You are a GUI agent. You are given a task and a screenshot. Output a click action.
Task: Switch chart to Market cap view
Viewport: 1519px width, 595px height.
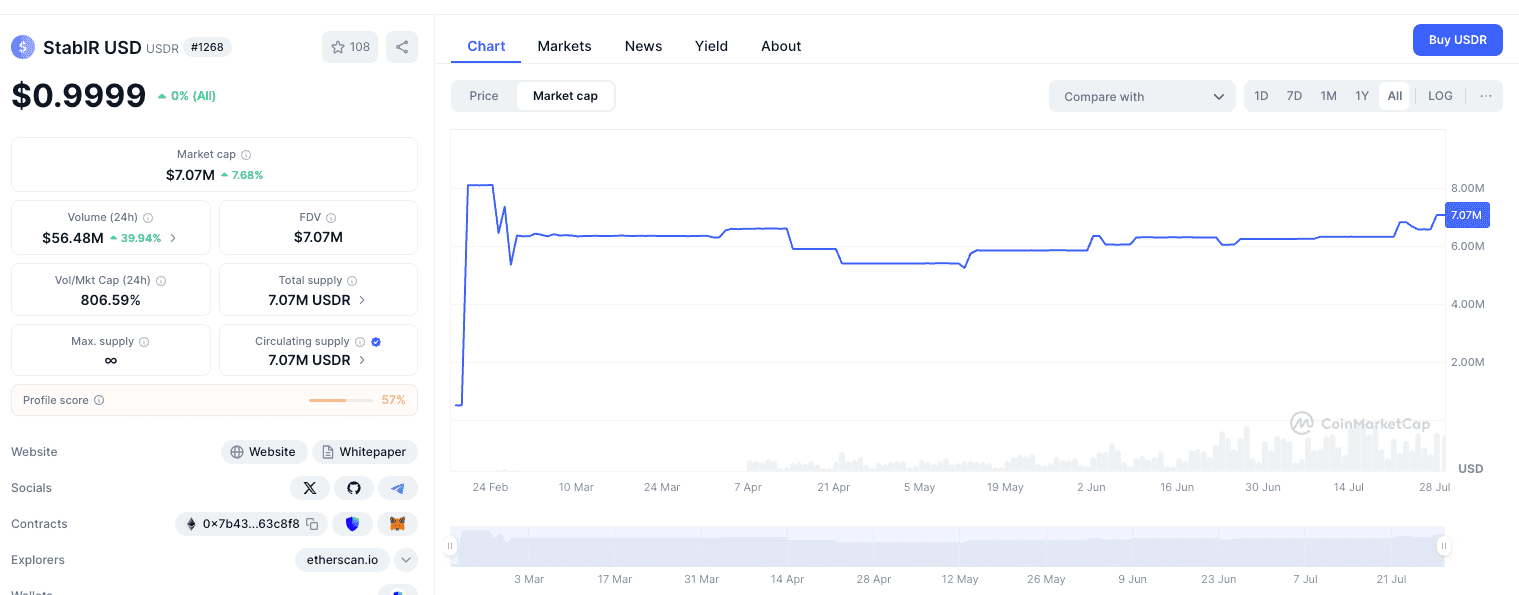click(x=565, y=96)
